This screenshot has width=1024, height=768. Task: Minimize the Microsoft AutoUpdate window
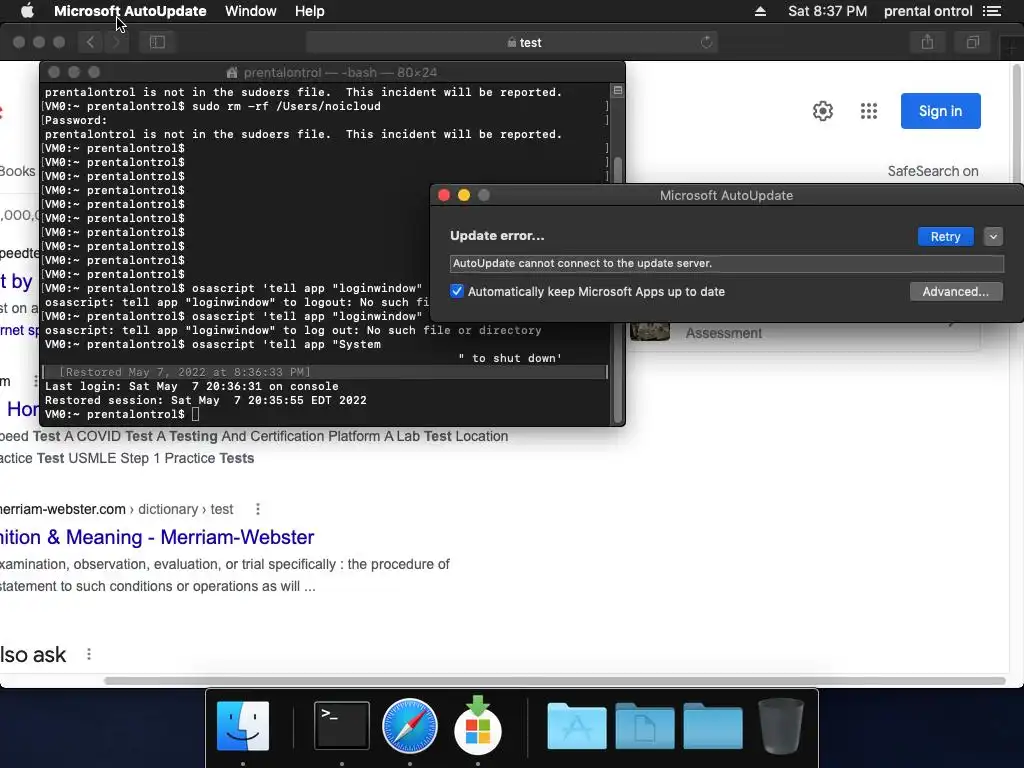point(464,195)
